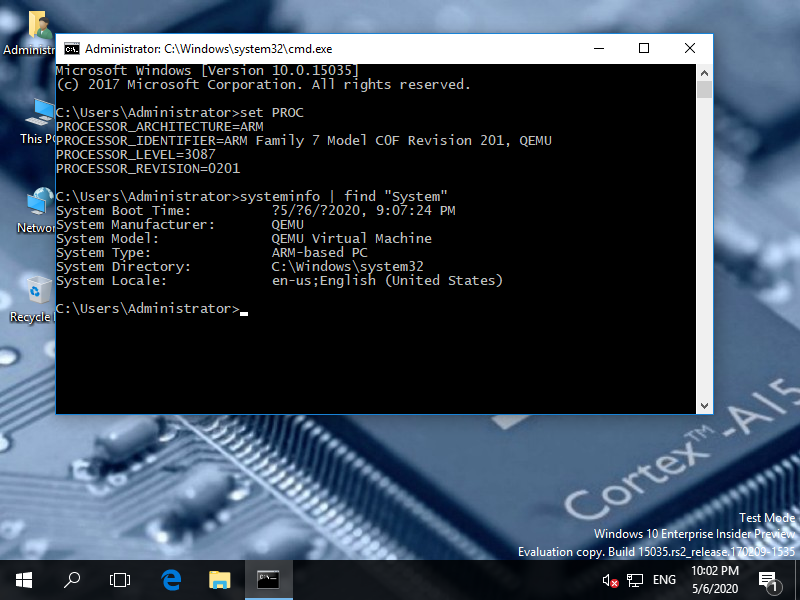Click the System Type ARM-based PC line
The image size is (800, 600).
click(212, 253)
